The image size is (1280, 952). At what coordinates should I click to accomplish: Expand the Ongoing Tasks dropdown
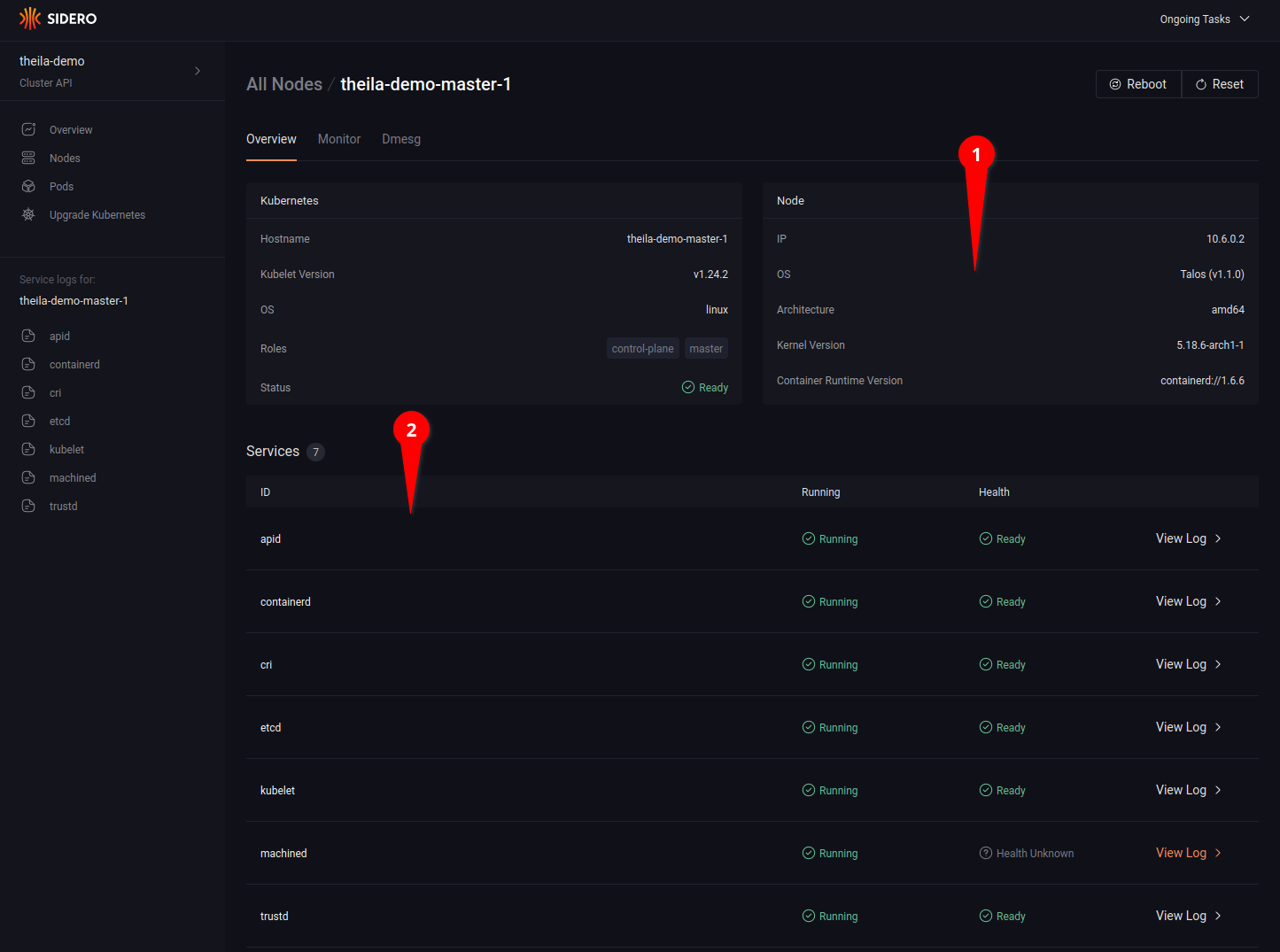pyautogui.click(x=1205, y=19)
